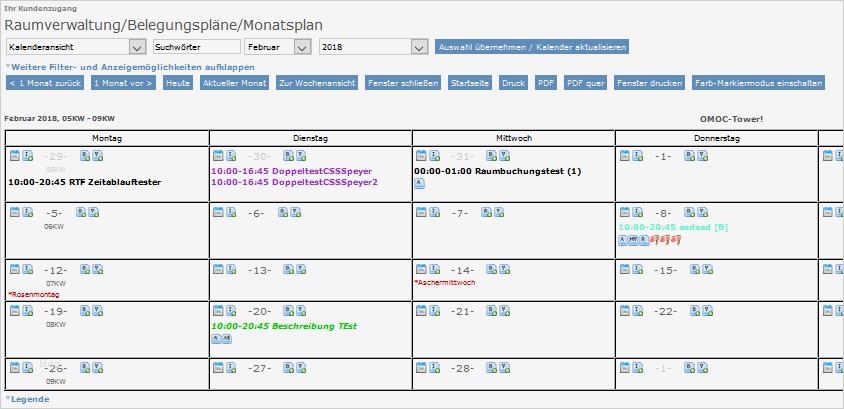Image resolution: width=844 pixels, height=409 pixels.
Task: Go to Startseite
Action: tap(470, 83)
